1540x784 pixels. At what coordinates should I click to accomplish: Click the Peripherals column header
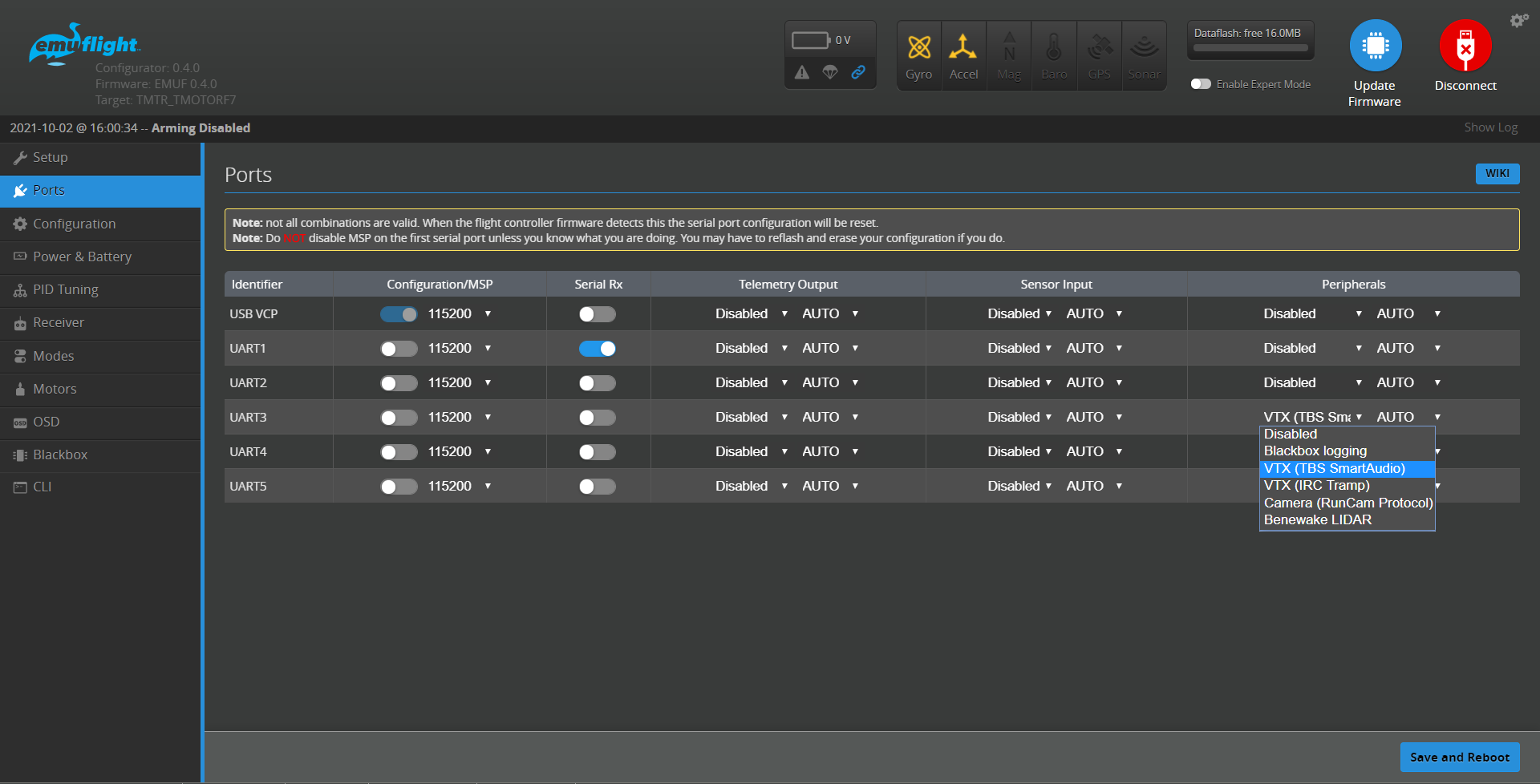pos(1354,285)
